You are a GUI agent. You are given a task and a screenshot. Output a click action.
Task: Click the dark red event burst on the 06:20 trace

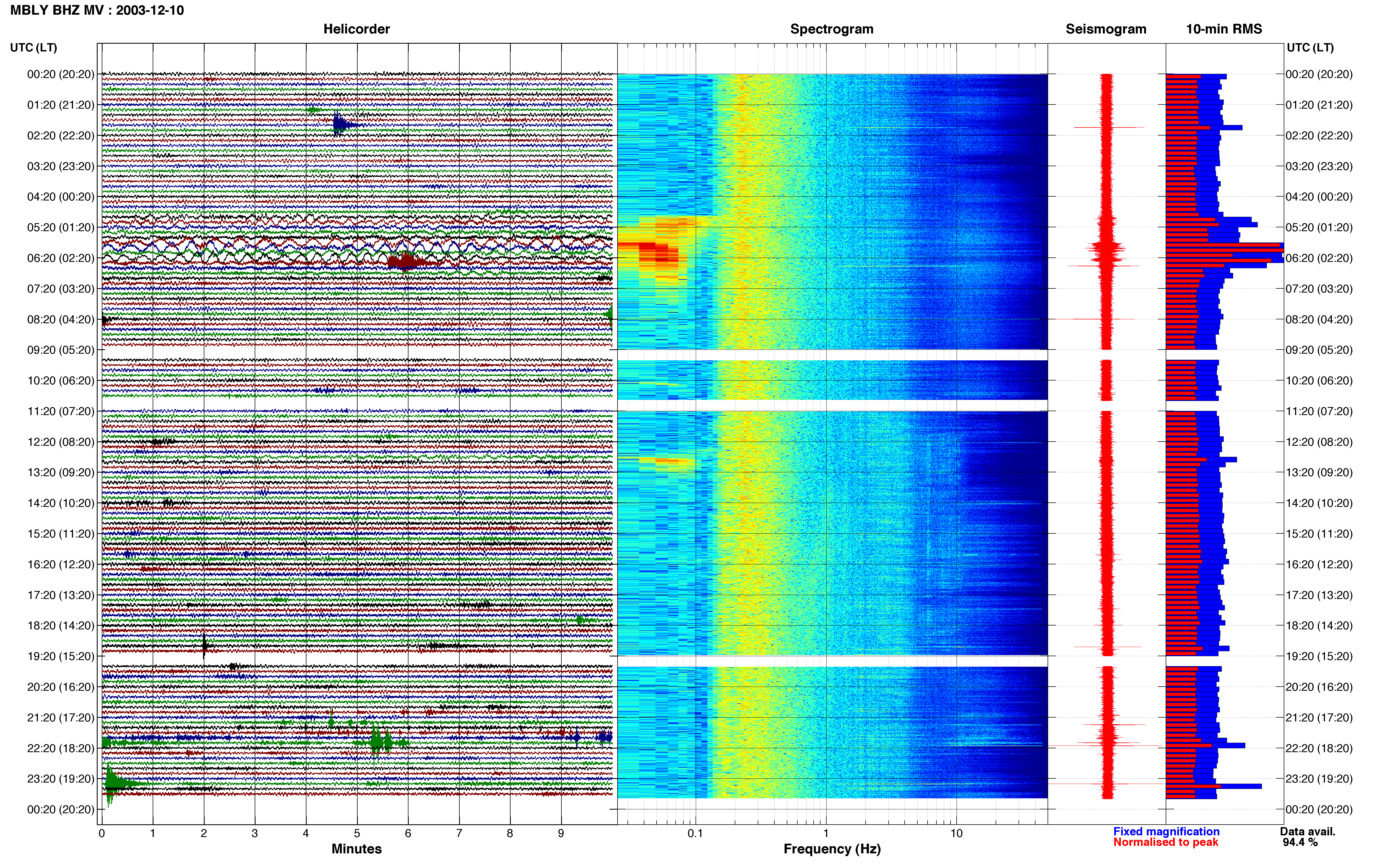click(x=409, y=262)
